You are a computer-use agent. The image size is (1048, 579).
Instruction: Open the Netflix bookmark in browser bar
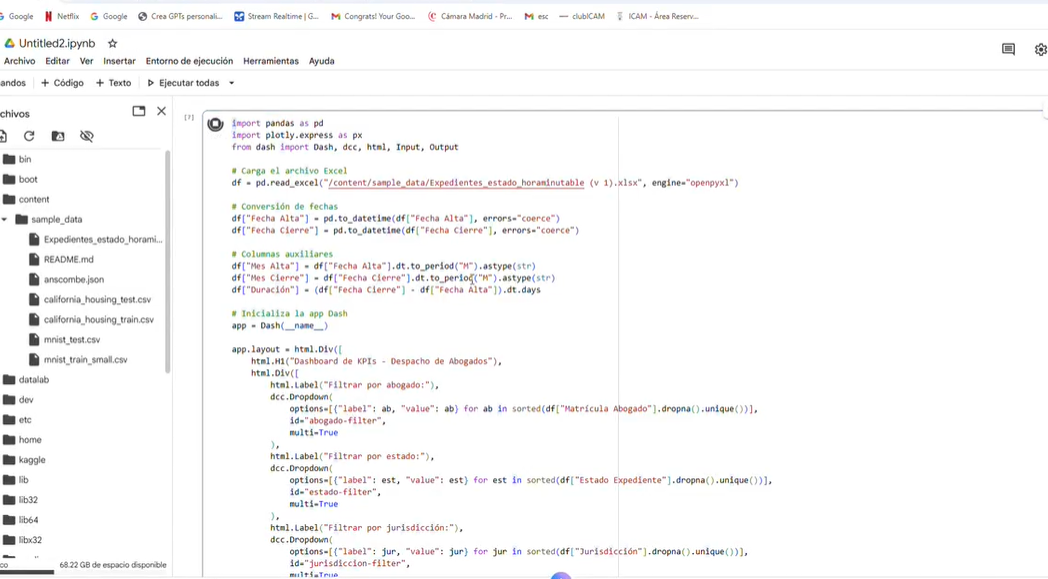[x=62, y=16]
